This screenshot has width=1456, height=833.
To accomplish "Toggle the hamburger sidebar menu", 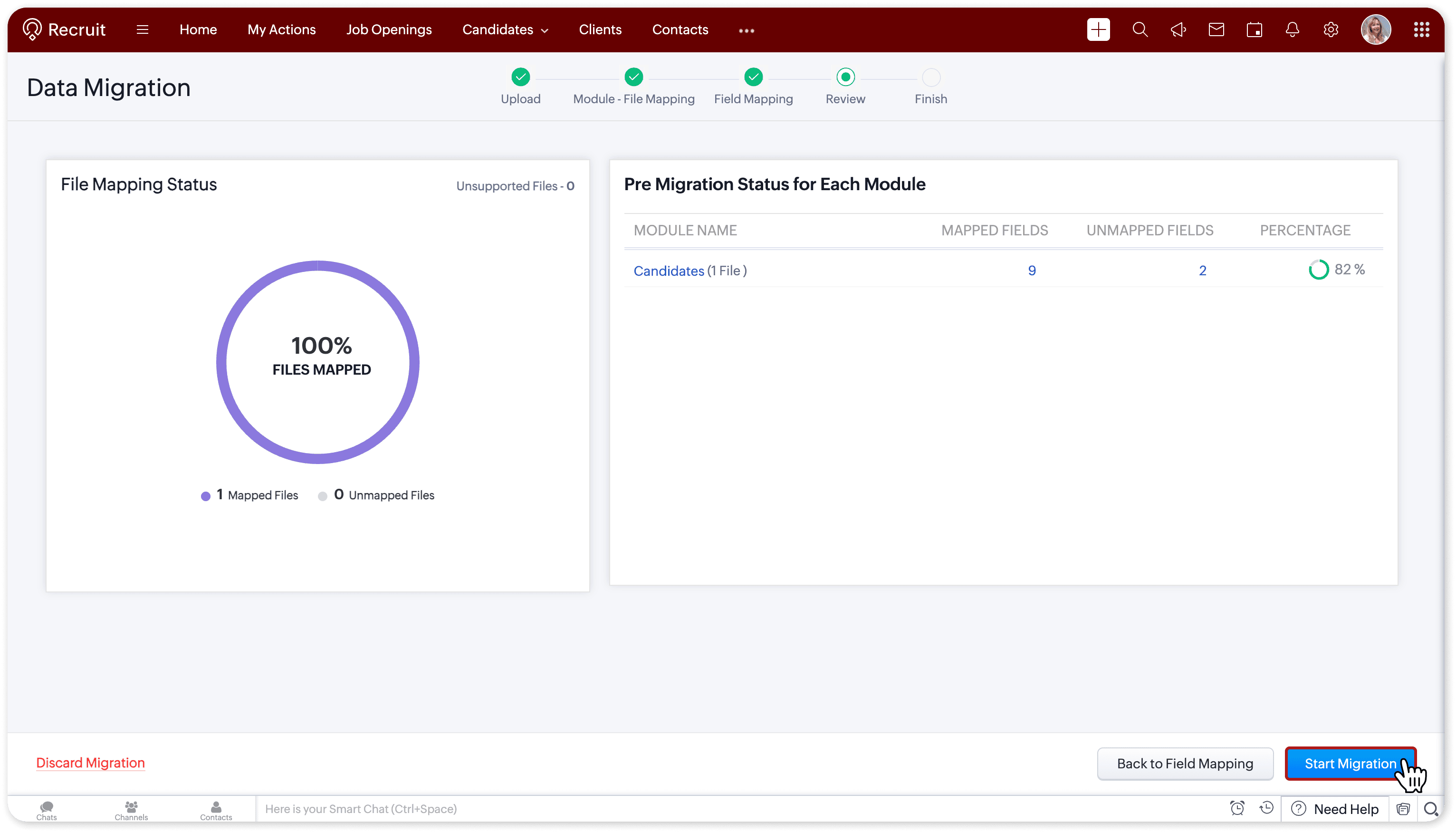I will (x=143, y=30).
